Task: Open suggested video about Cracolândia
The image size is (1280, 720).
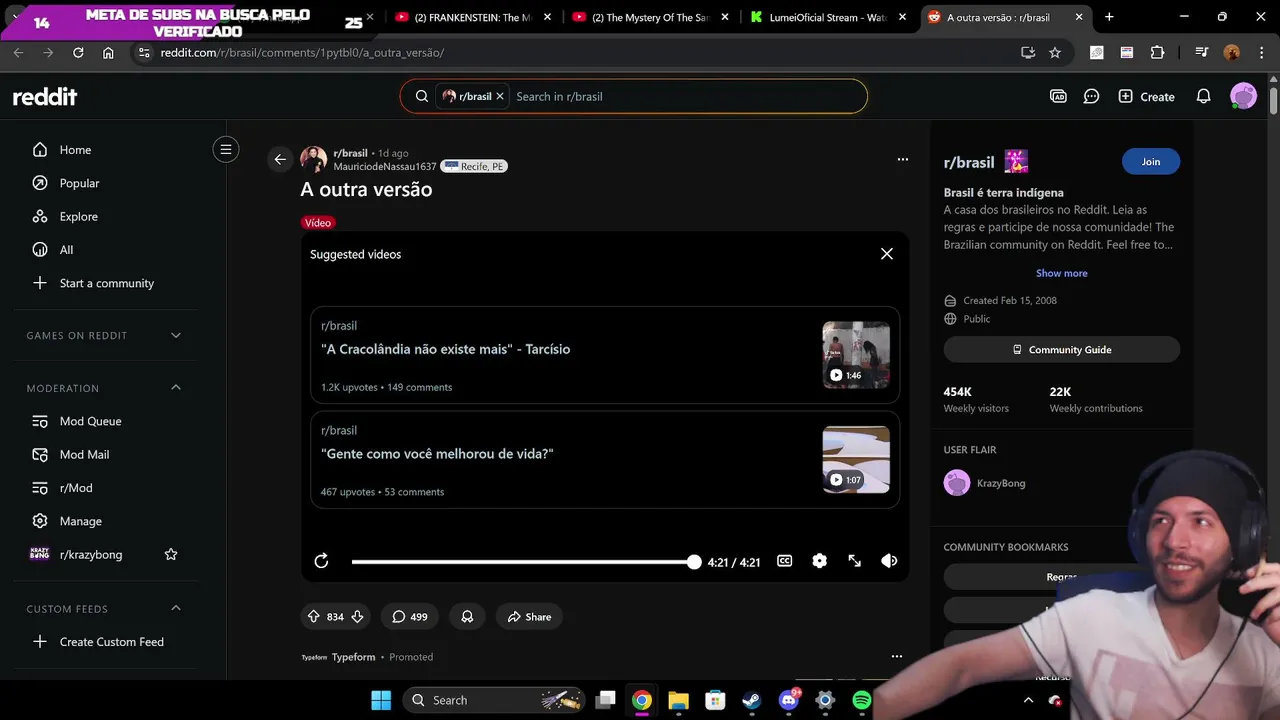Action: [x=605, y=355]
